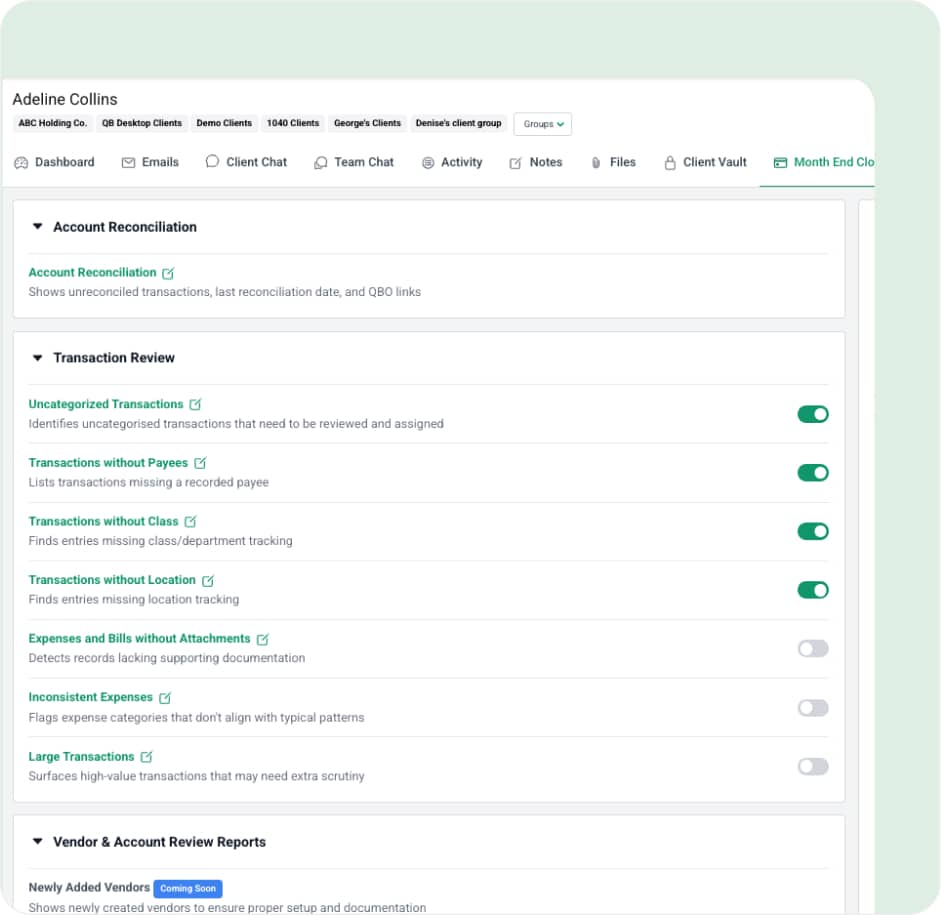Enable the Inconsistent Expenses toggle
The image size is (941, 915).
tap(812, 708)
